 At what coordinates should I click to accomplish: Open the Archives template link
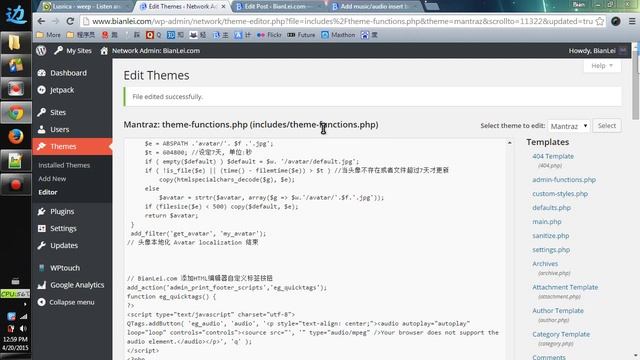click(x=545, y=264)
